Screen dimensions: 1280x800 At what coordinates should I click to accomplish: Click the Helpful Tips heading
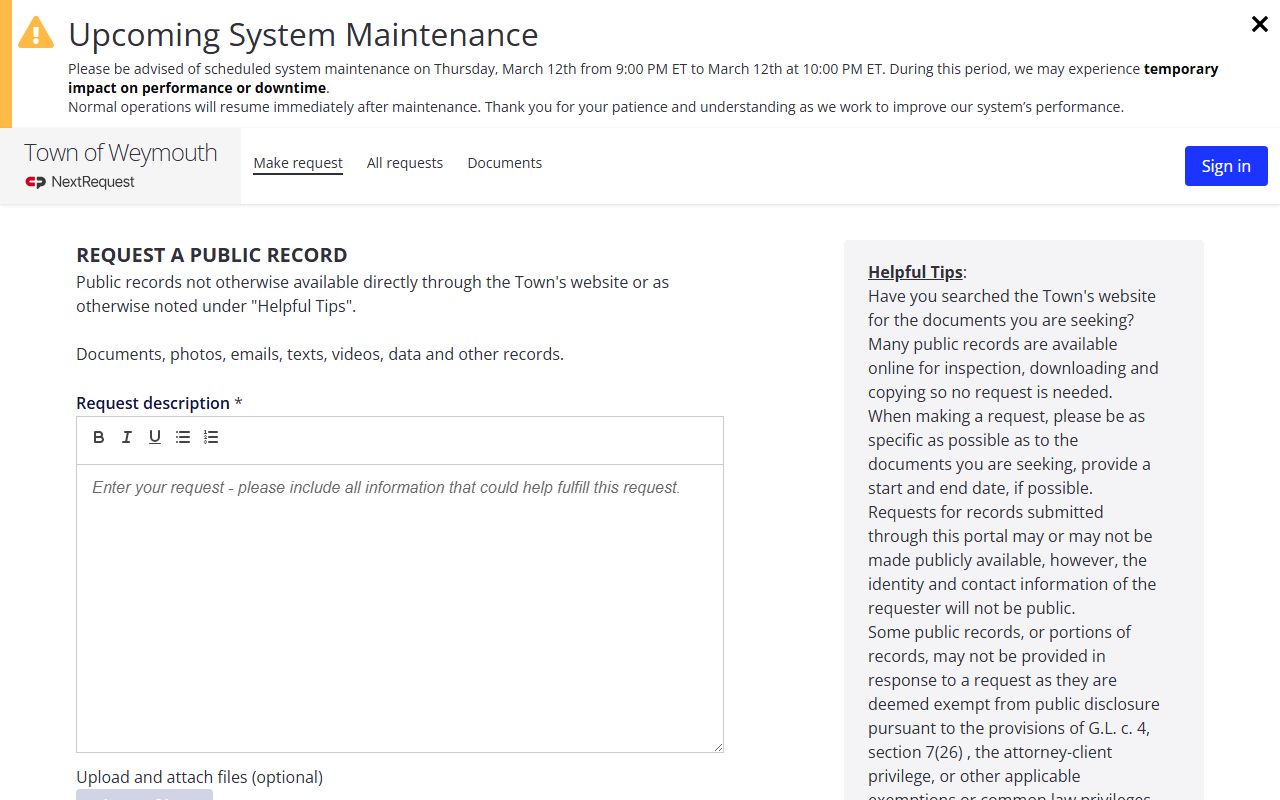[915, 272]
